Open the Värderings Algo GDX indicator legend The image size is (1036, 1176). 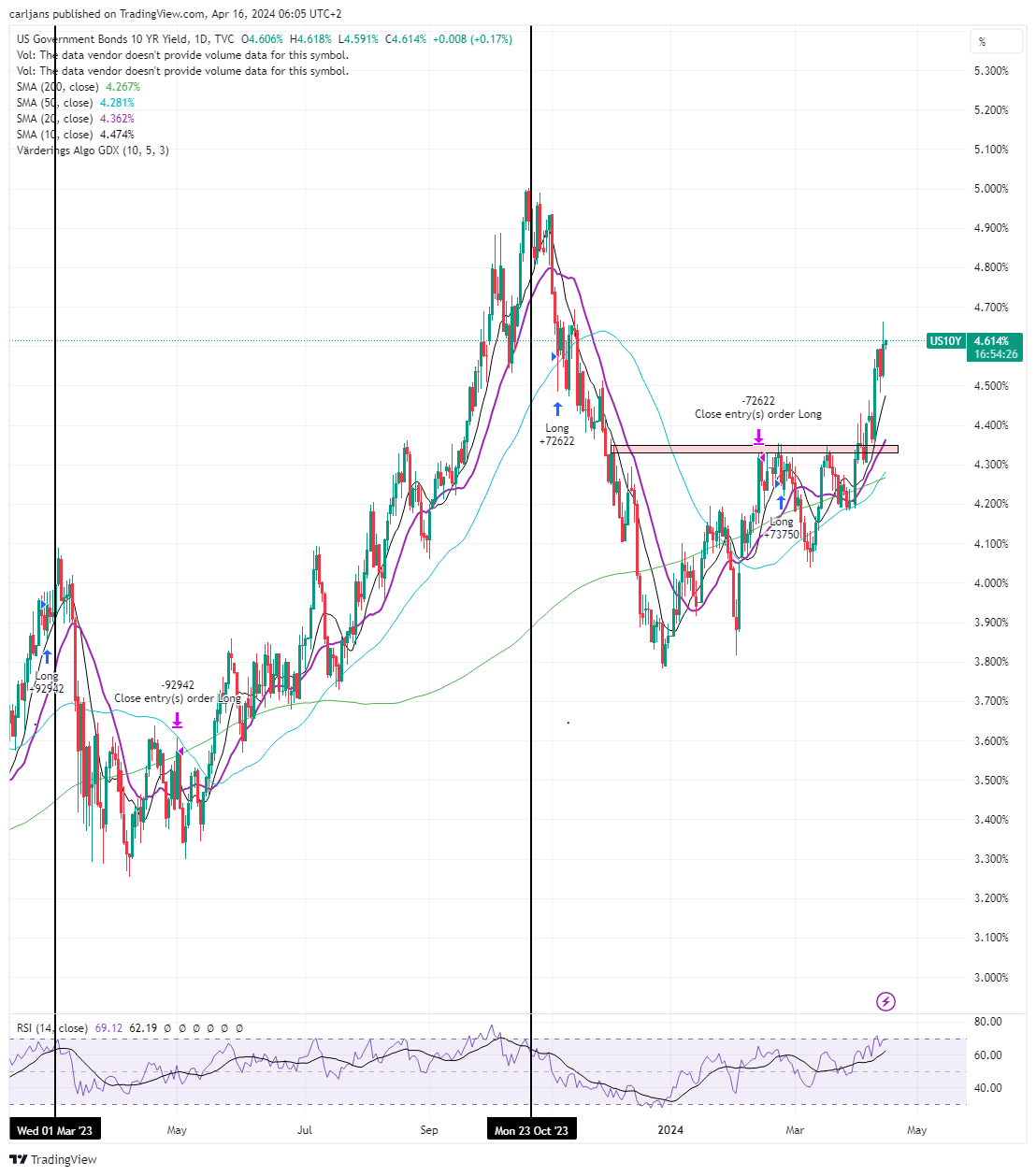[x=93, y=151]
